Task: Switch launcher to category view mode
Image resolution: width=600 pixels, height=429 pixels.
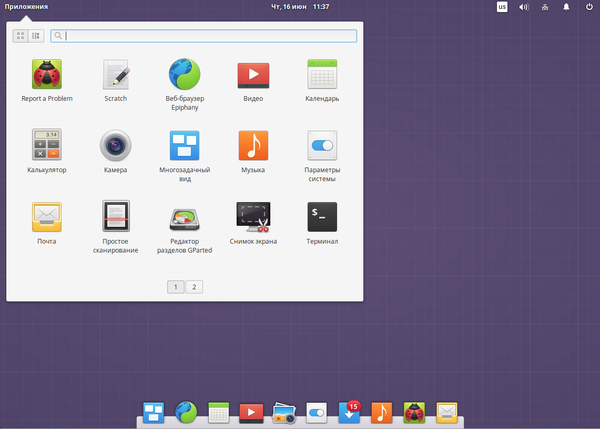Action: (x=36, y=36)
